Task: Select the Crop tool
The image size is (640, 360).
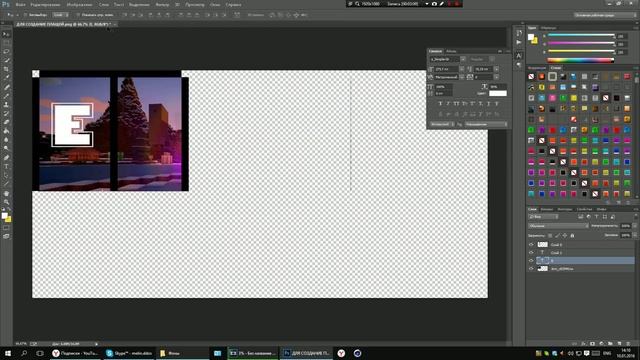Action: click(x=6, y=69)
